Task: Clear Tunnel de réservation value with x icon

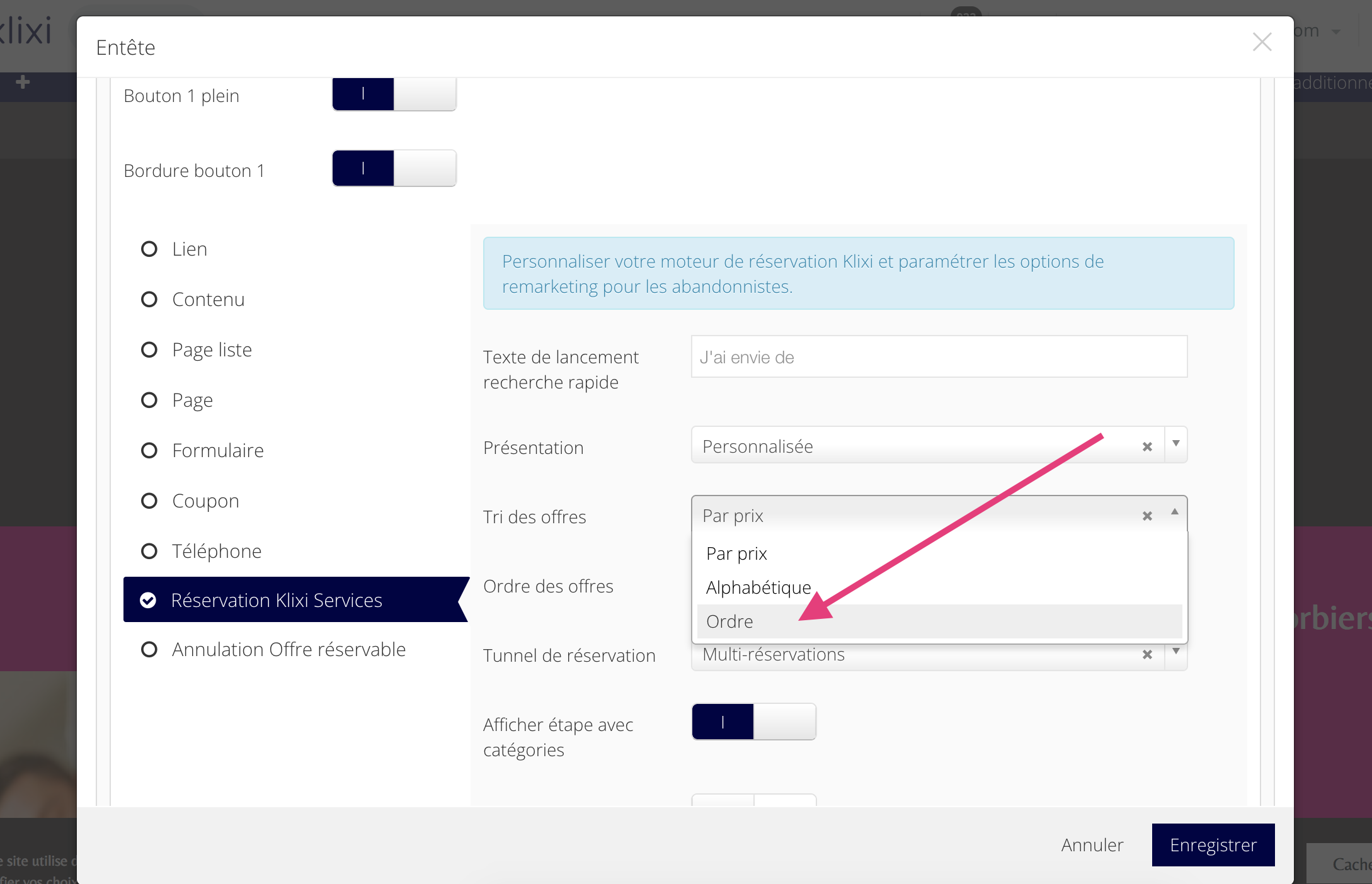Action: coord(1147,655)
